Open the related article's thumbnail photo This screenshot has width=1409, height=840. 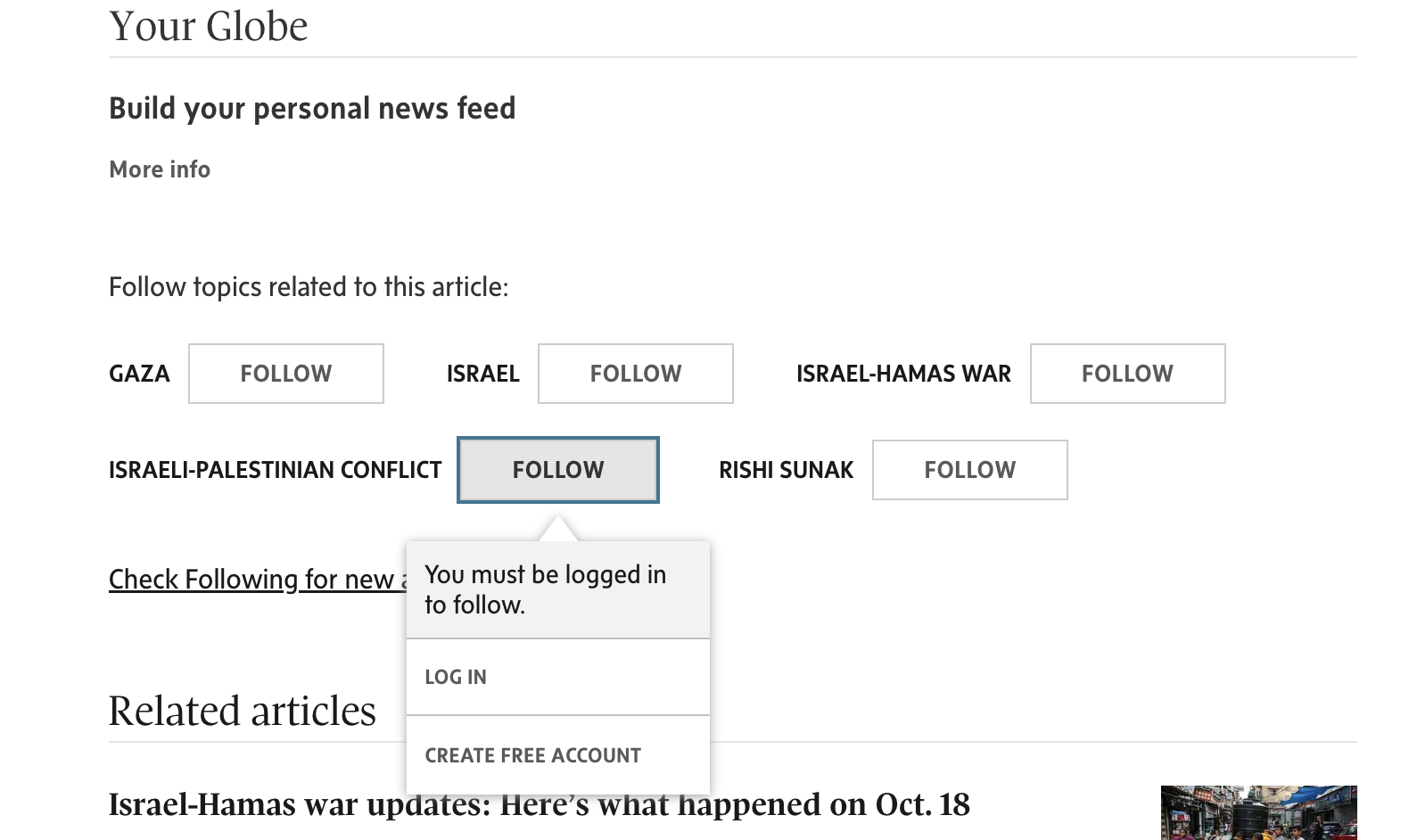point(1258,812)
